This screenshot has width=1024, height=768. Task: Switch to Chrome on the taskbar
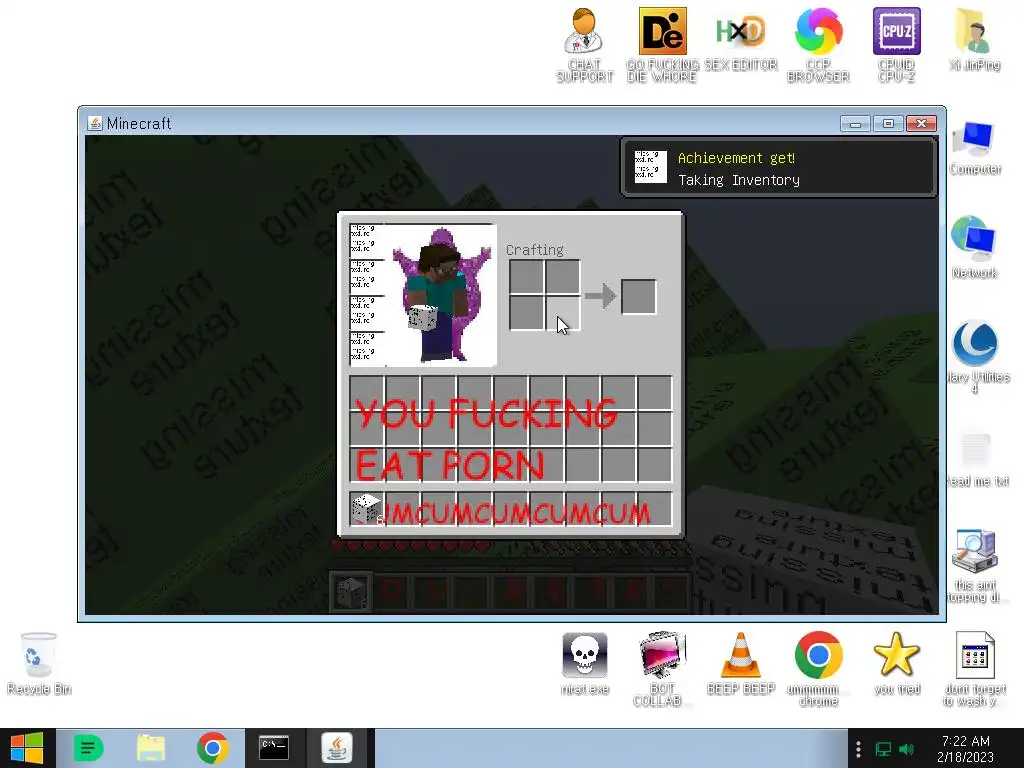pyautogui.click(x=213, y=748)
